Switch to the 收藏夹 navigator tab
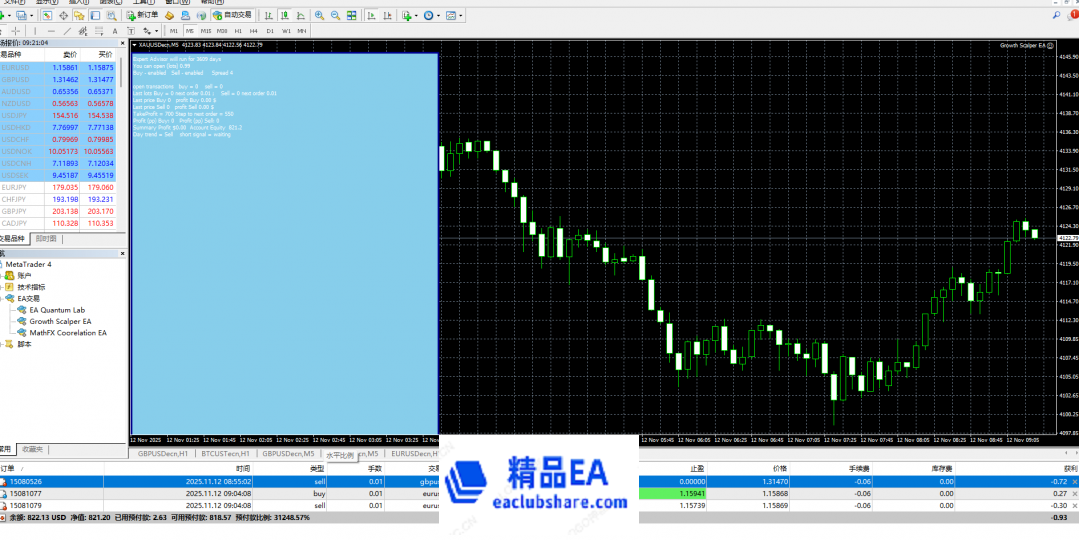This screenshot has width=1079, height=540. [x=33, y=449]
